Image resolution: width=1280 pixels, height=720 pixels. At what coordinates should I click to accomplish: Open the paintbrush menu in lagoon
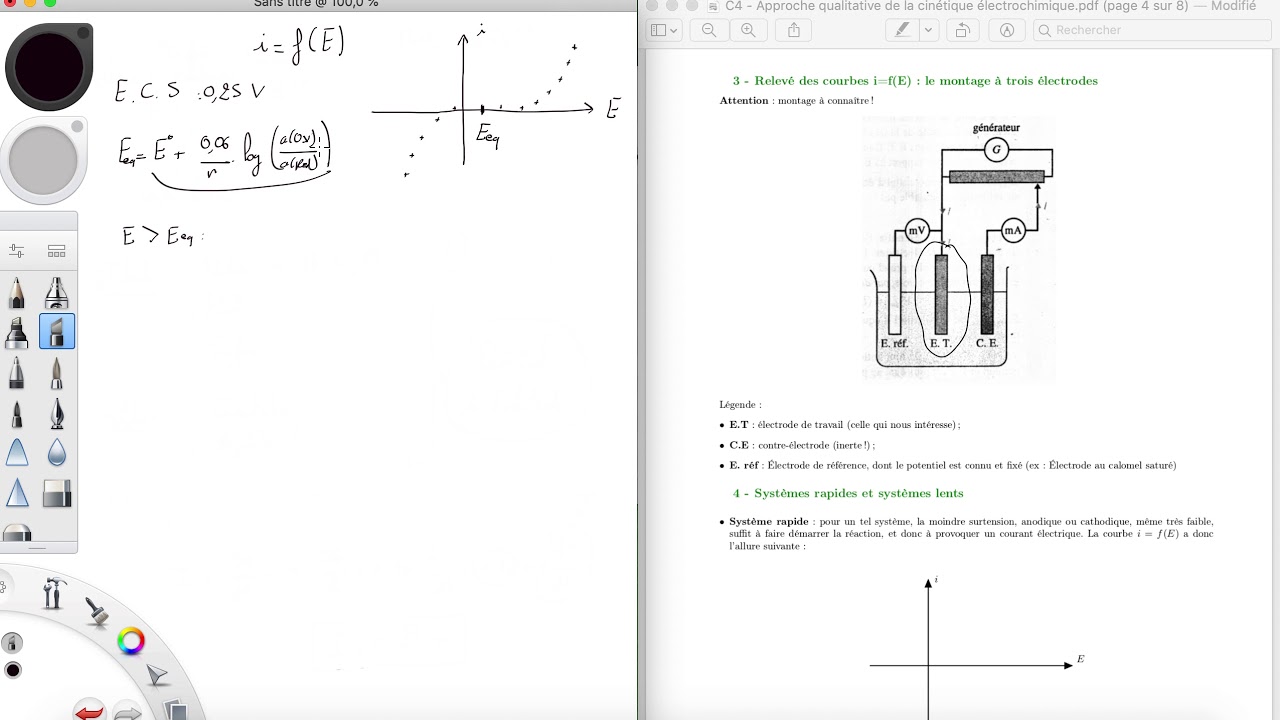[x=97, y=612]
